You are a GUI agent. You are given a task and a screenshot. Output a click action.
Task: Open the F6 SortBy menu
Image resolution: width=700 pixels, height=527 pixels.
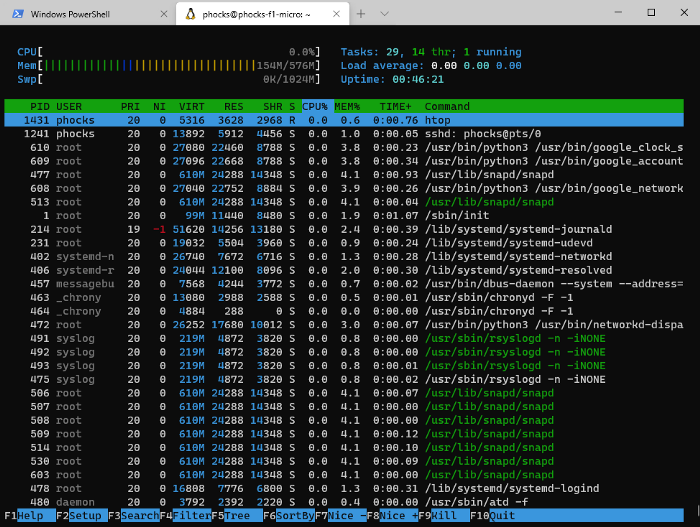(x=289, y=515)
